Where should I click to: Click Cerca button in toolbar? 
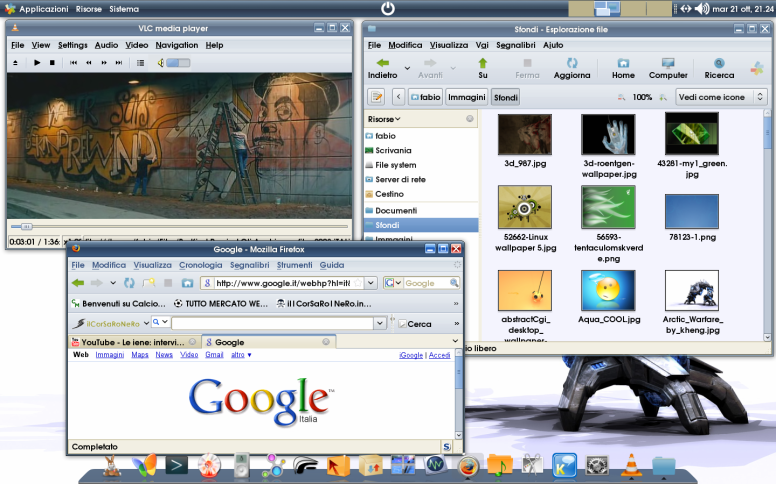415,324
